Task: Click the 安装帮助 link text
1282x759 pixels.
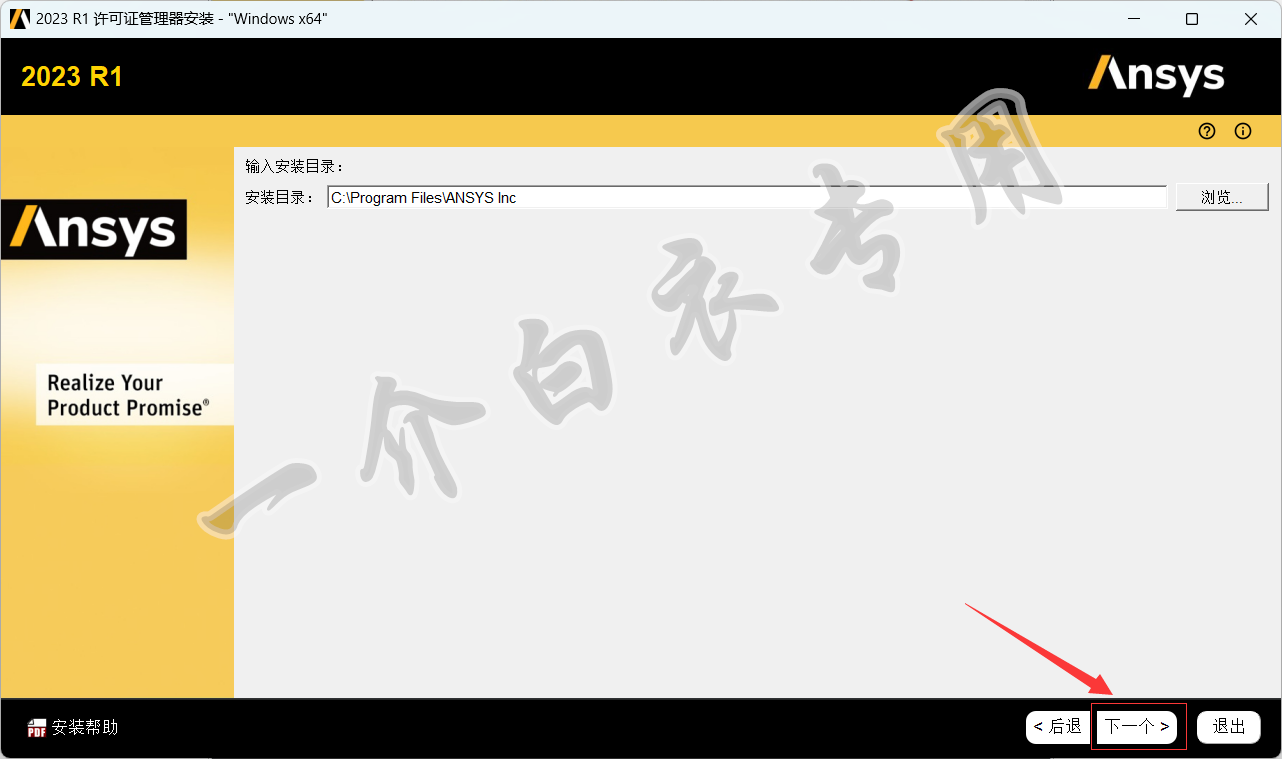Action: coord(85,727)
